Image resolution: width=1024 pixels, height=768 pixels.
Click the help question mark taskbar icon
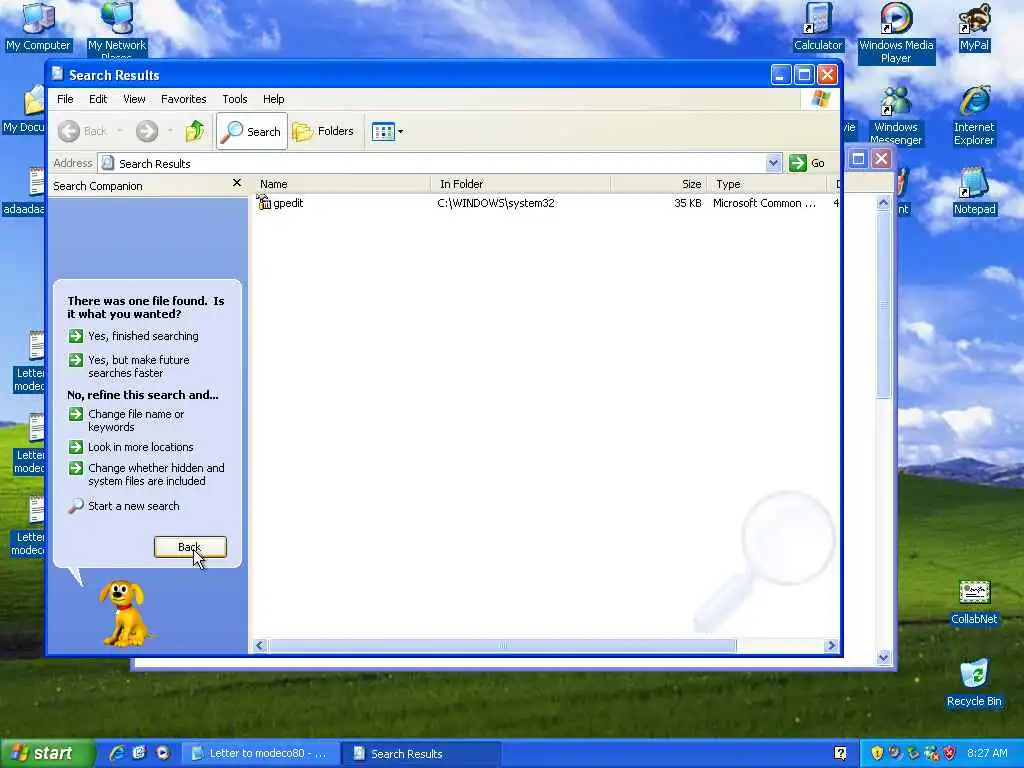coord(840,753)
